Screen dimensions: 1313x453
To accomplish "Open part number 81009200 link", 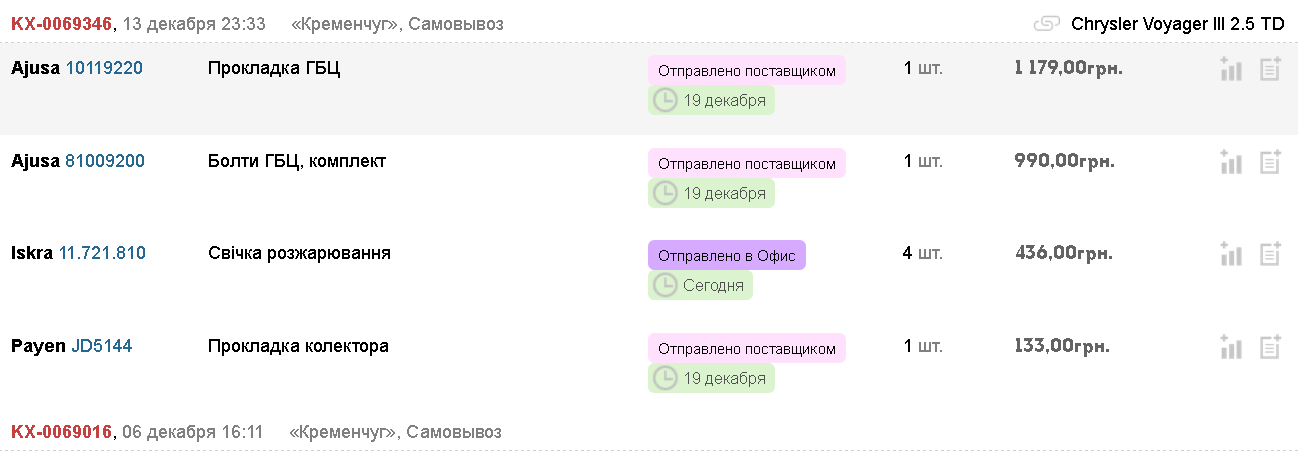I will (x=105, y=161).
